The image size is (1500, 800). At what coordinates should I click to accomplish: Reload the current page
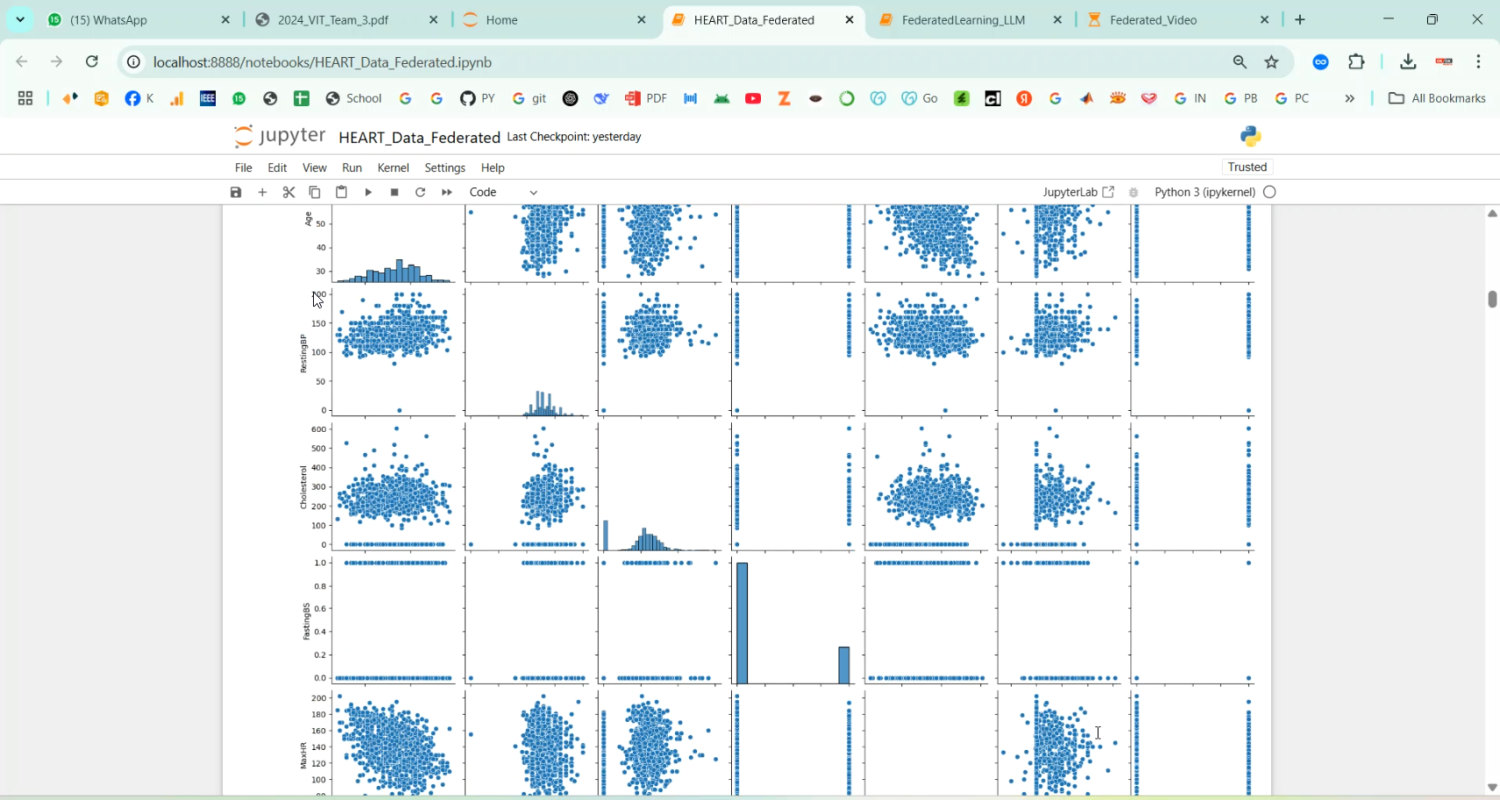pyautogui.click(x=92, y=62)
